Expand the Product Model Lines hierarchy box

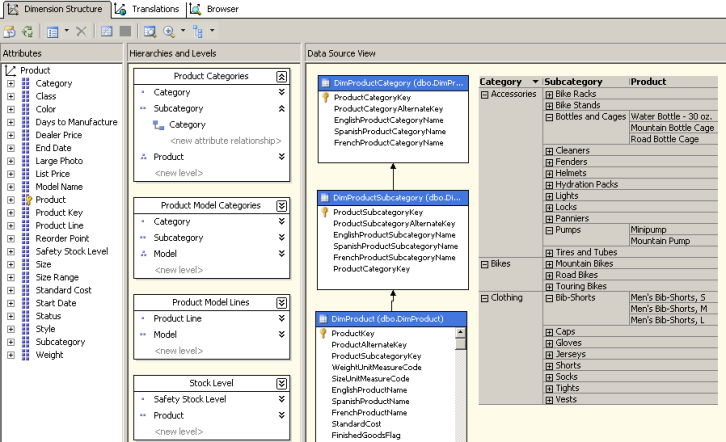[x=282, y=303]
